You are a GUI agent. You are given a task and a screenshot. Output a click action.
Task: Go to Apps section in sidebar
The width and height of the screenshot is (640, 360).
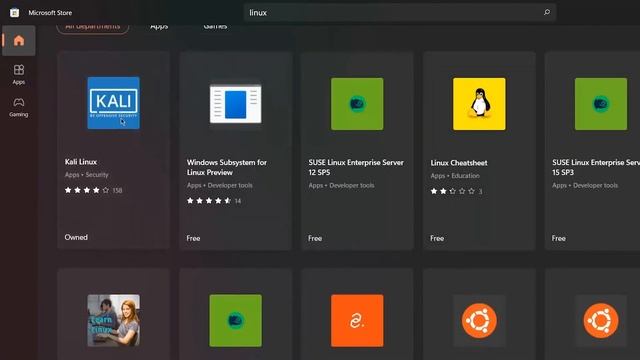point(19,74)
